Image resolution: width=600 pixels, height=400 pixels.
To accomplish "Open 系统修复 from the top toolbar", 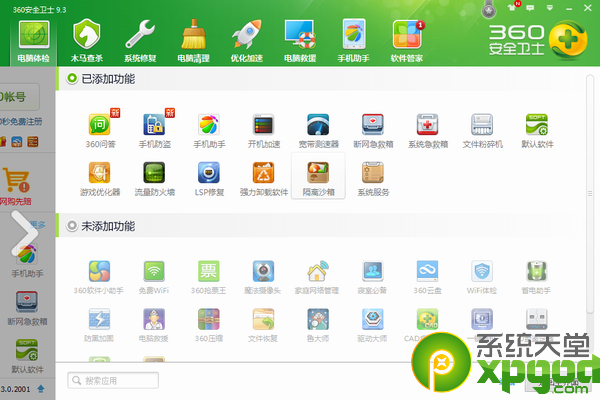I will [x=140, y=41].
